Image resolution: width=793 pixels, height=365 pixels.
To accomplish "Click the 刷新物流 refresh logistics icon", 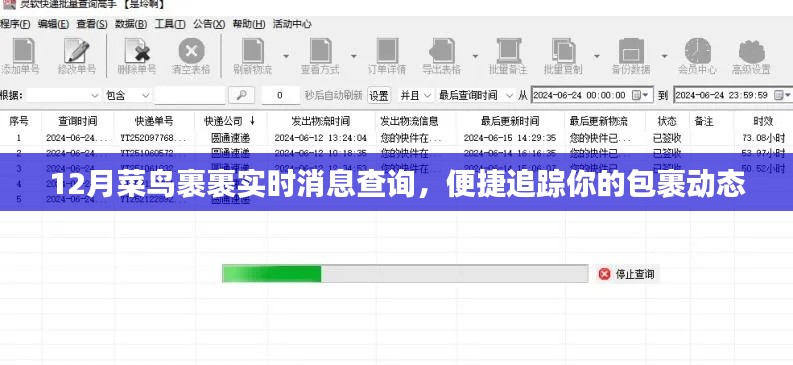I will point(253,52).
